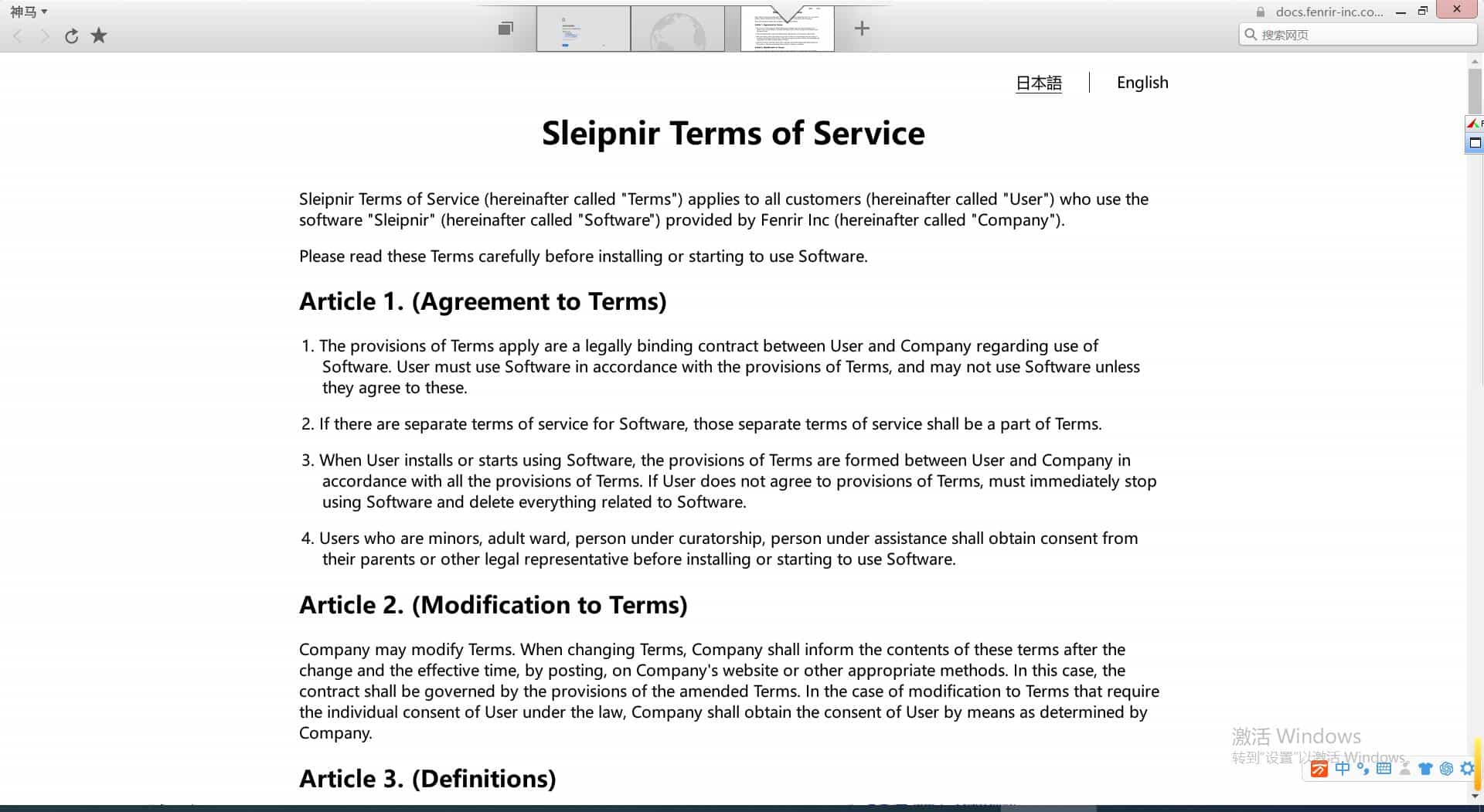Minimize the browser window
1484x812 pixels.
tap(1401, 12)
